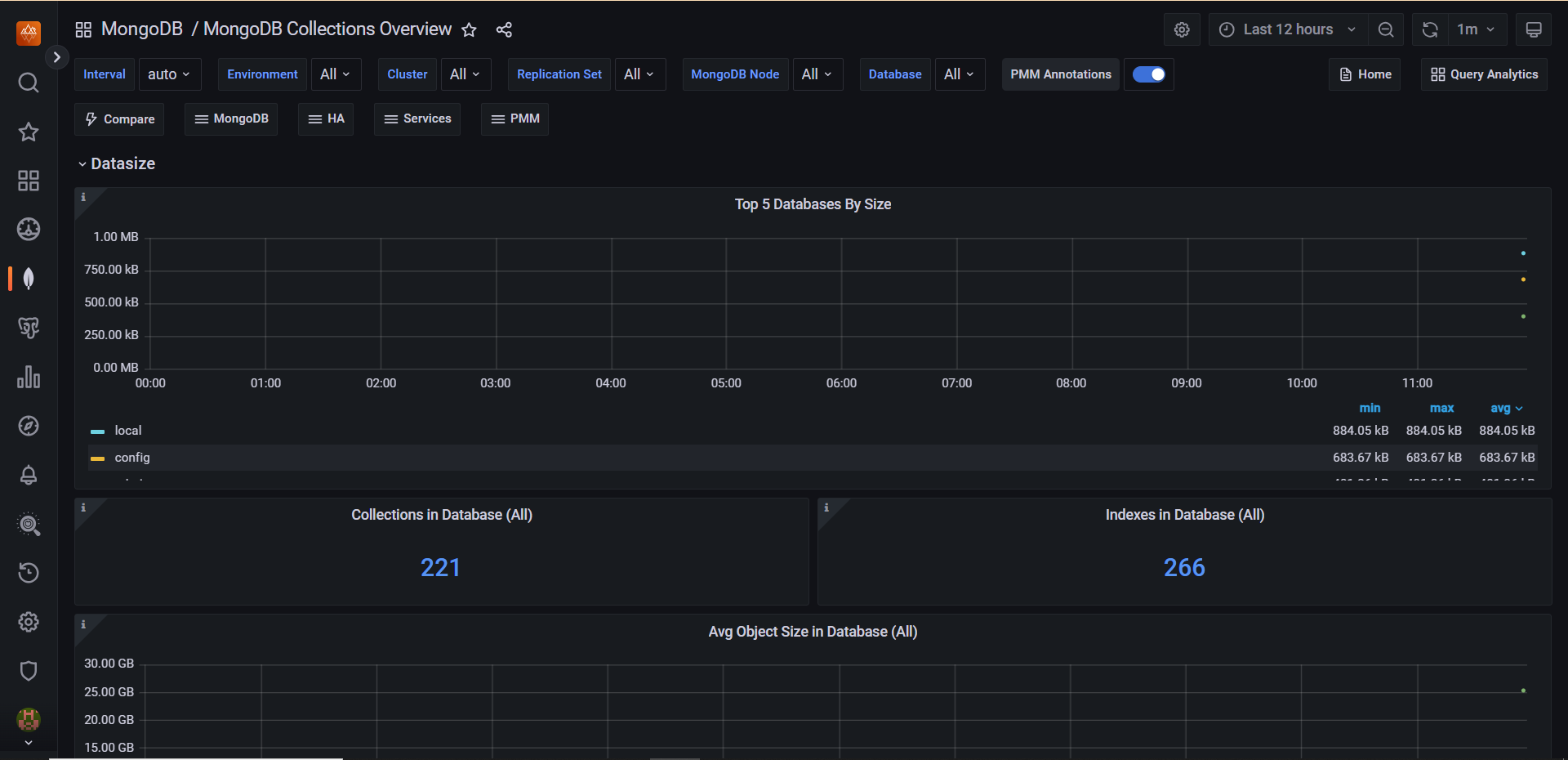Viewport: 1568px width, 760px height.
Task: Open the Services menu
Action: coord(417,118)
